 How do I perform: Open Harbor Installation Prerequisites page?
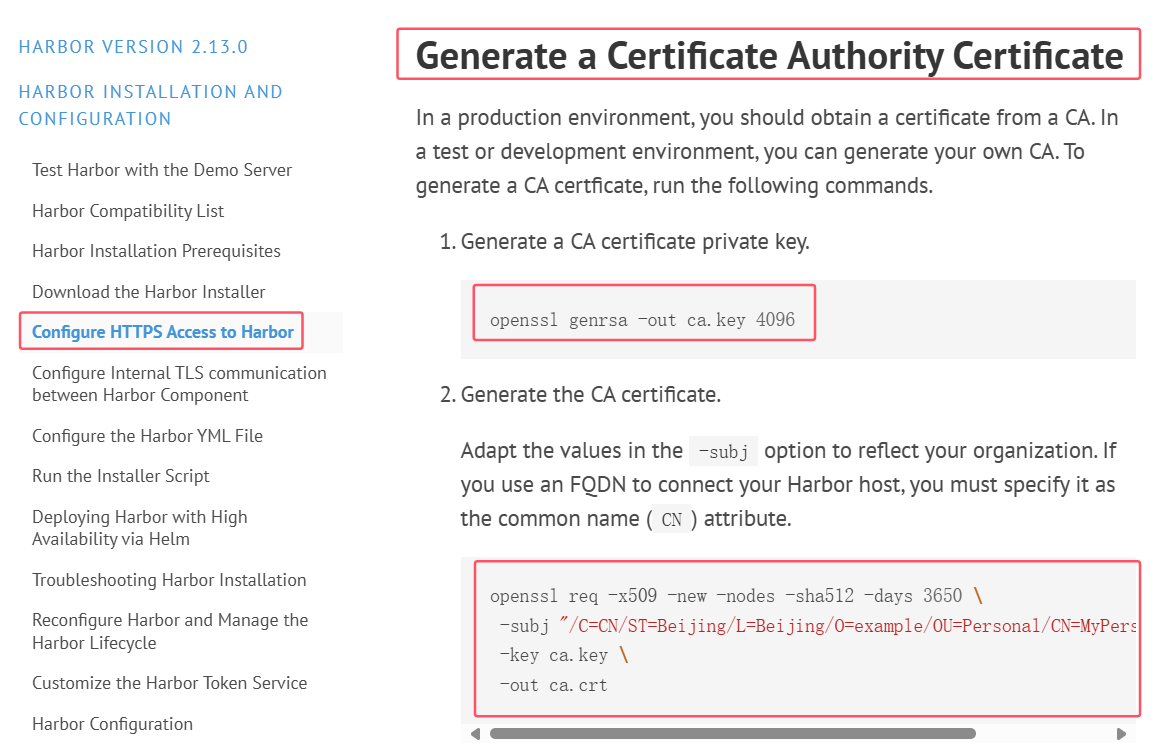156,252
